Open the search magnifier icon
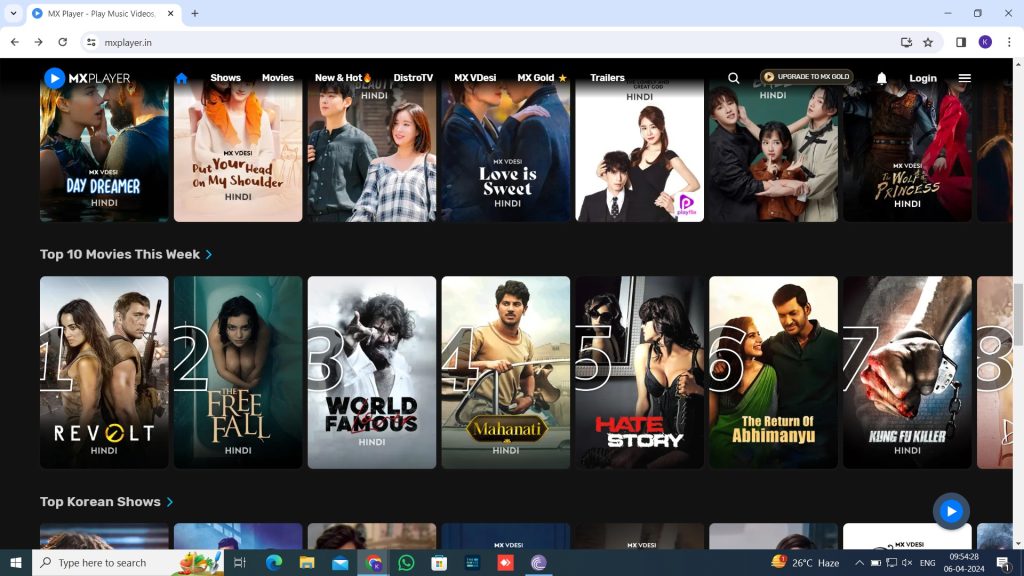 734,78
